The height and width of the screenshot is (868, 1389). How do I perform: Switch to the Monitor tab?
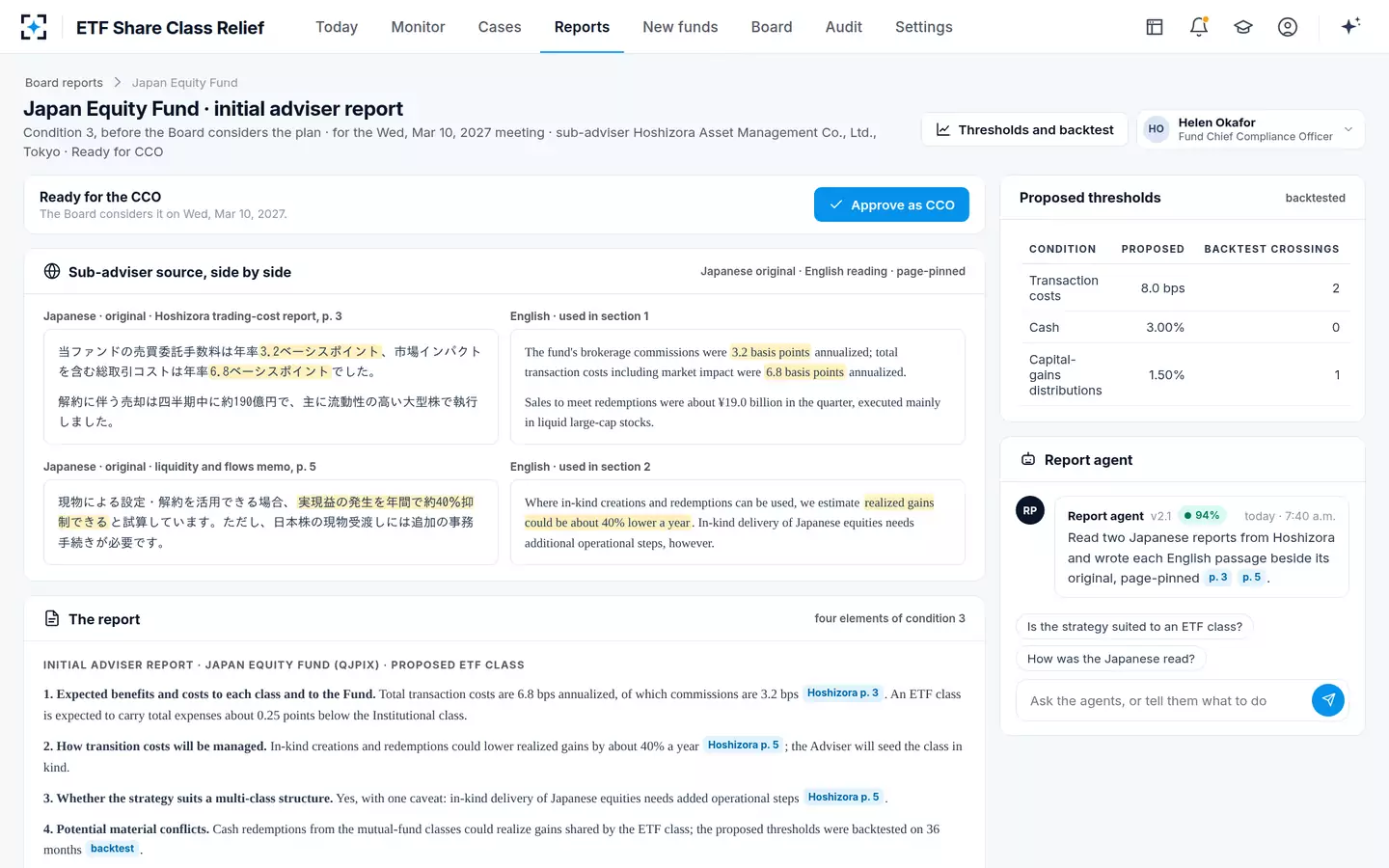pos(418,27)
